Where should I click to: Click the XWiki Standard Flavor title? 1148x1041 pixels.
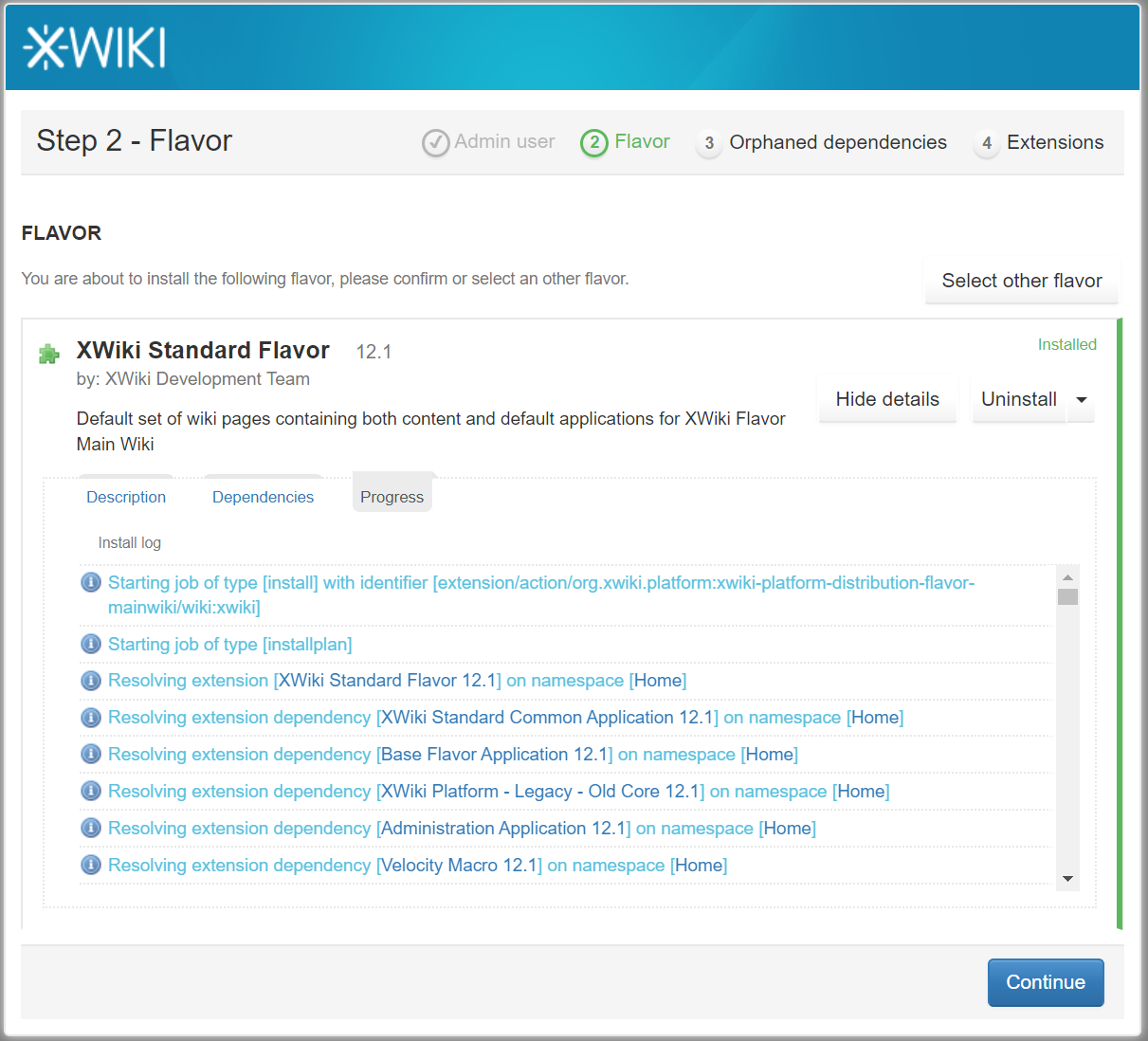click(x=203, y=350)
